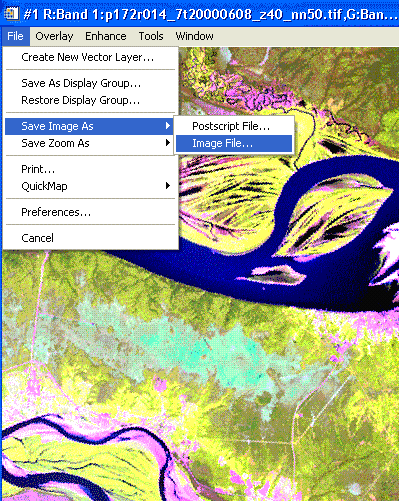Screen dimensions: 399x501
Task: Select Postscript File in the submenu
Action: [x=234, y=126]
